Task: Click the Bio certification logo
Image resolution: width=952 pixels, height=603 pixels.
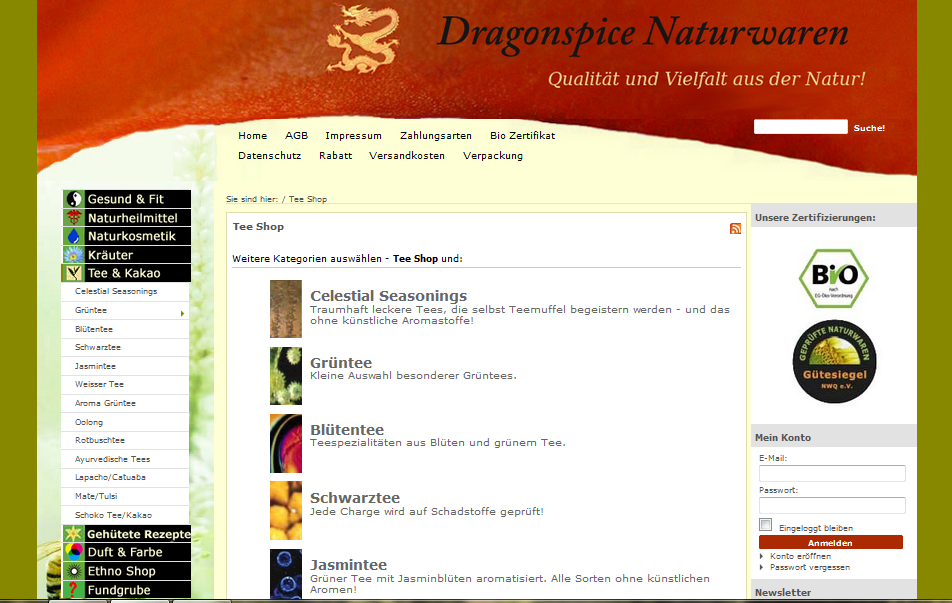Action: point(833,278)
